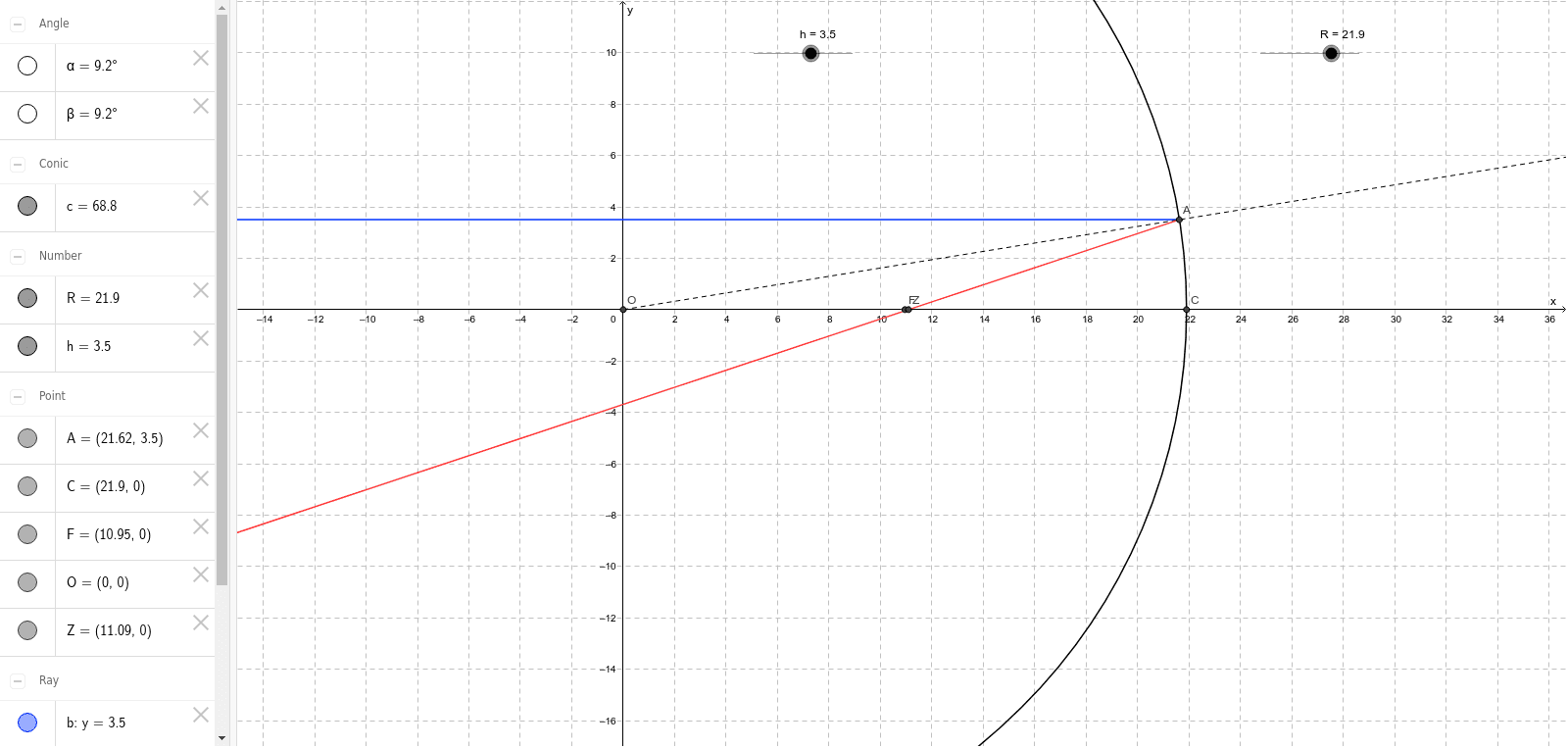Collapse the Number category
The width and height of the screenshot is (1568, 748).
pyautogui.click(x=18, y=256)
